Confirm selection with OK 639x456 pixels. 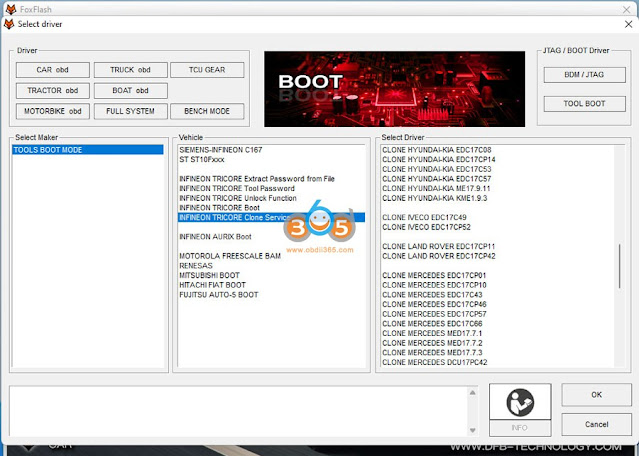click(x=597, y=394)
